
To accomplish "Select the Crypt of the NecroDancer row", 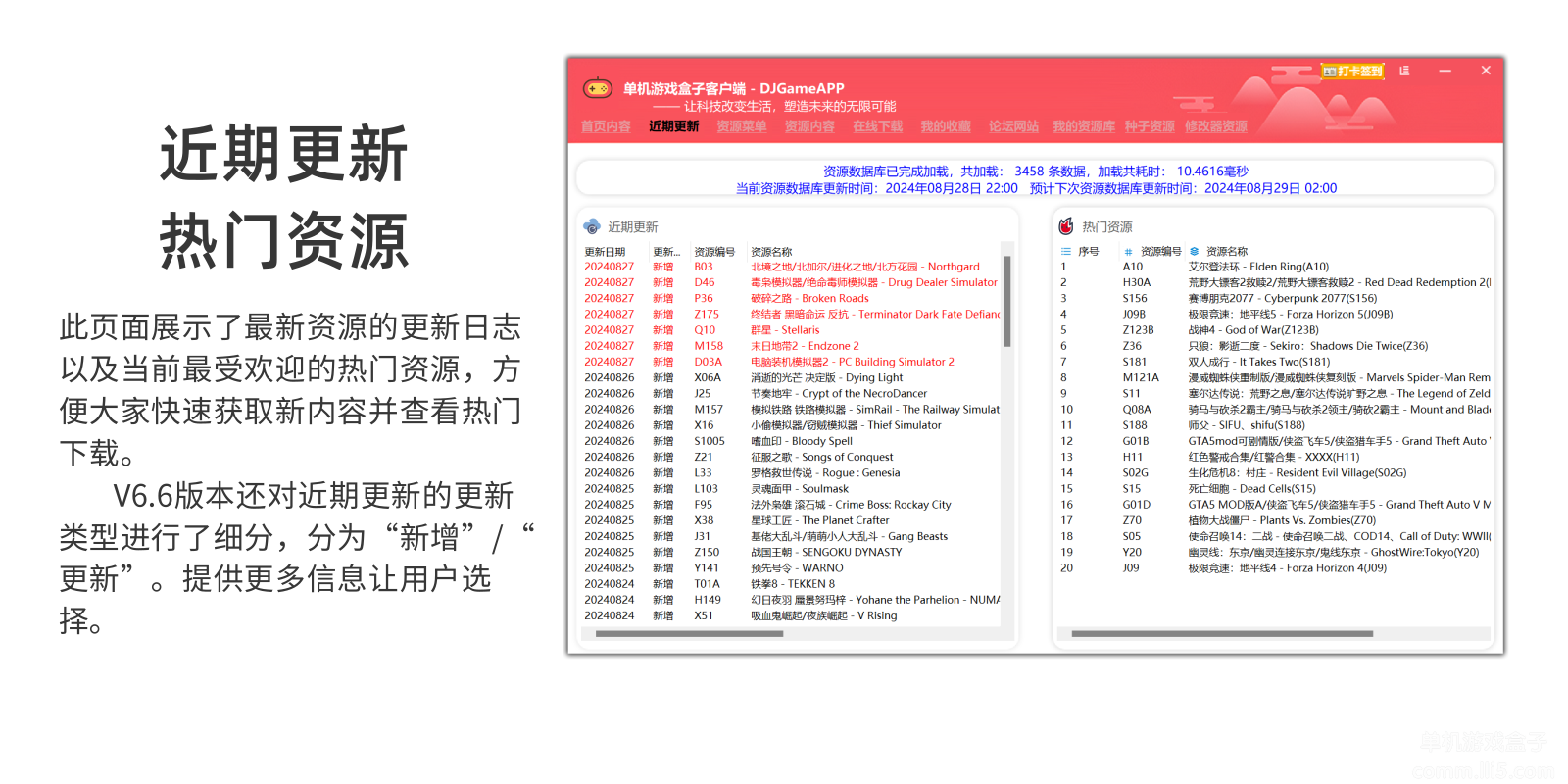I will click(x=792, y=393).
